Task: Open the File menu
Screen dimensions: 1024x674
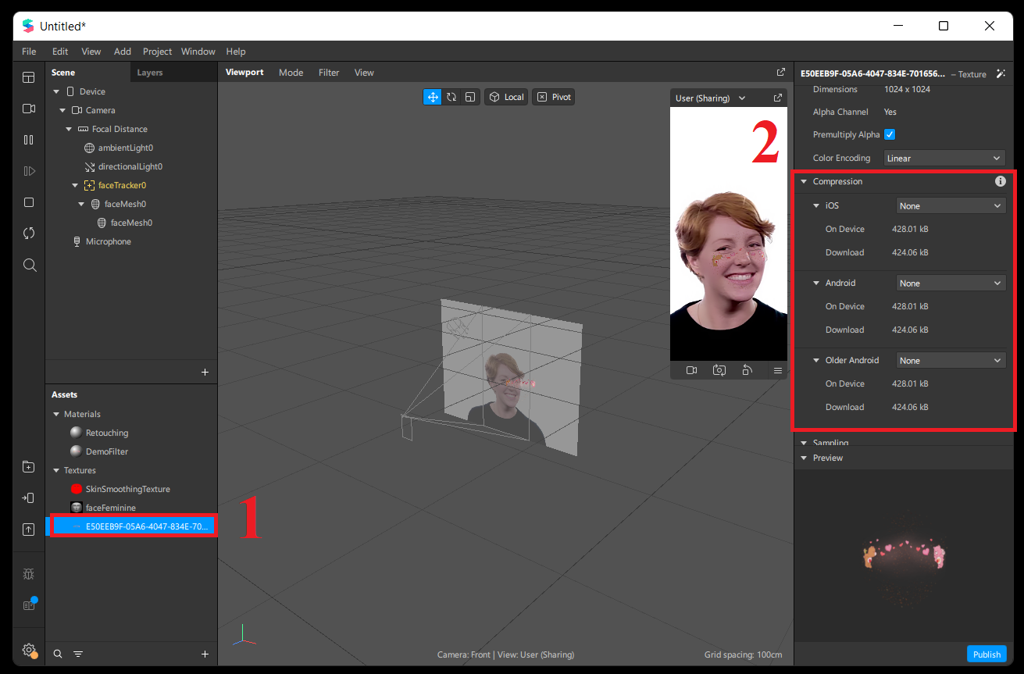Action: [29, 52]
